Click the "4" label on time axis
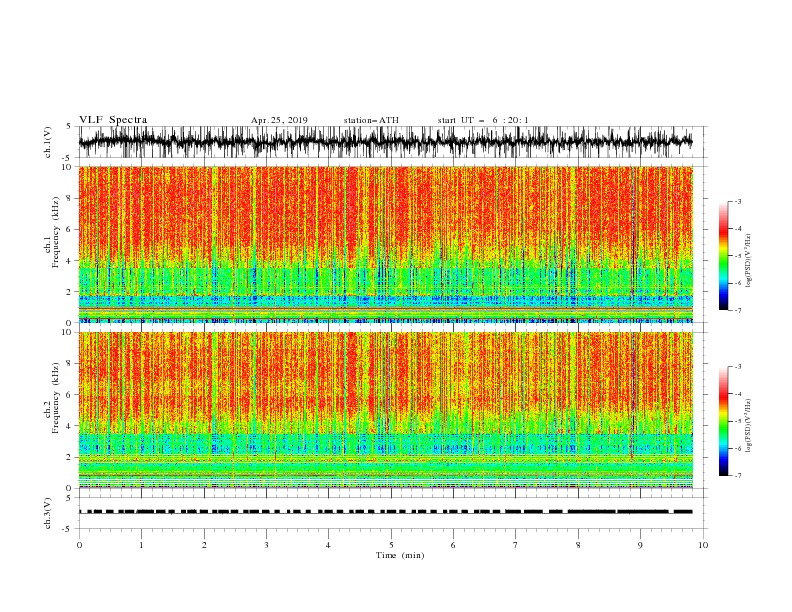The height and width of the screenshot is (612, 792). click(329, 545)
